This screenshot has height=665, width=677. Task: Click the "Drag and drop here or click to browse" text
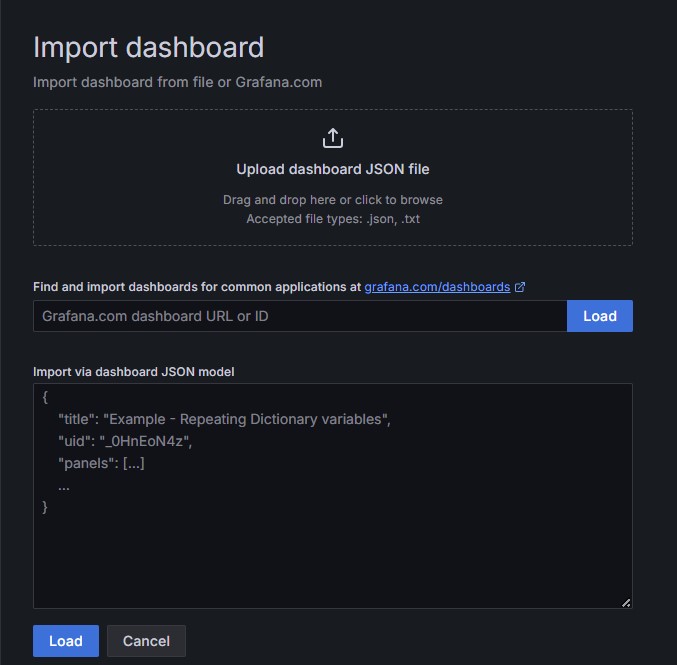point(333,200)
